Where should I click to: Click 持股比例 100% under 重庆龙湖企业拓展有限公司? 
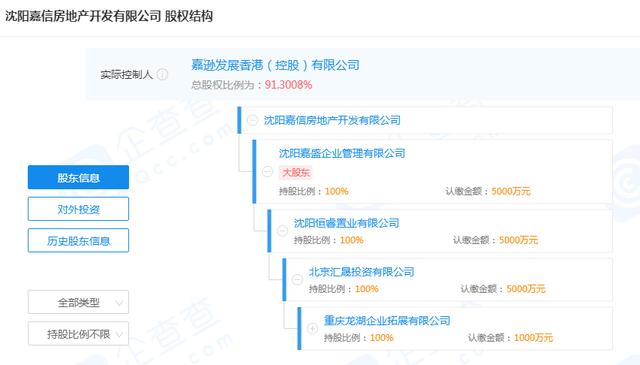[x=382, y=338]
